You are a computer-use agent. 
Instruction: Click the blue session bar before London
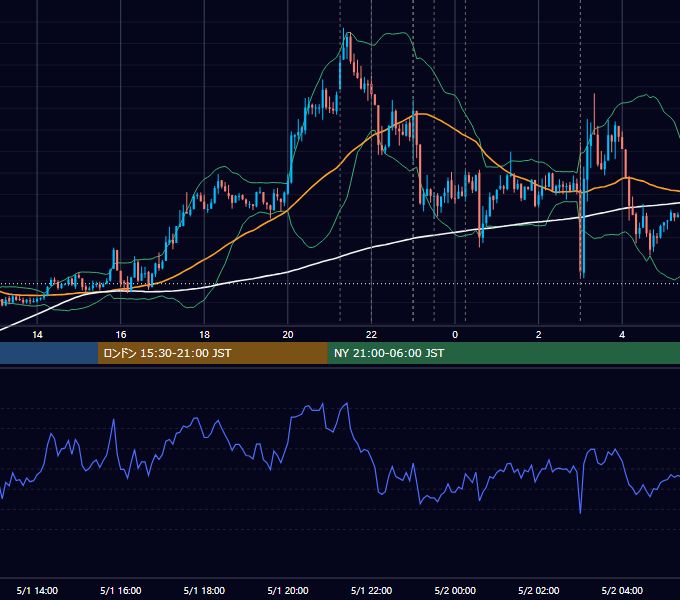(x=49, y=353)
